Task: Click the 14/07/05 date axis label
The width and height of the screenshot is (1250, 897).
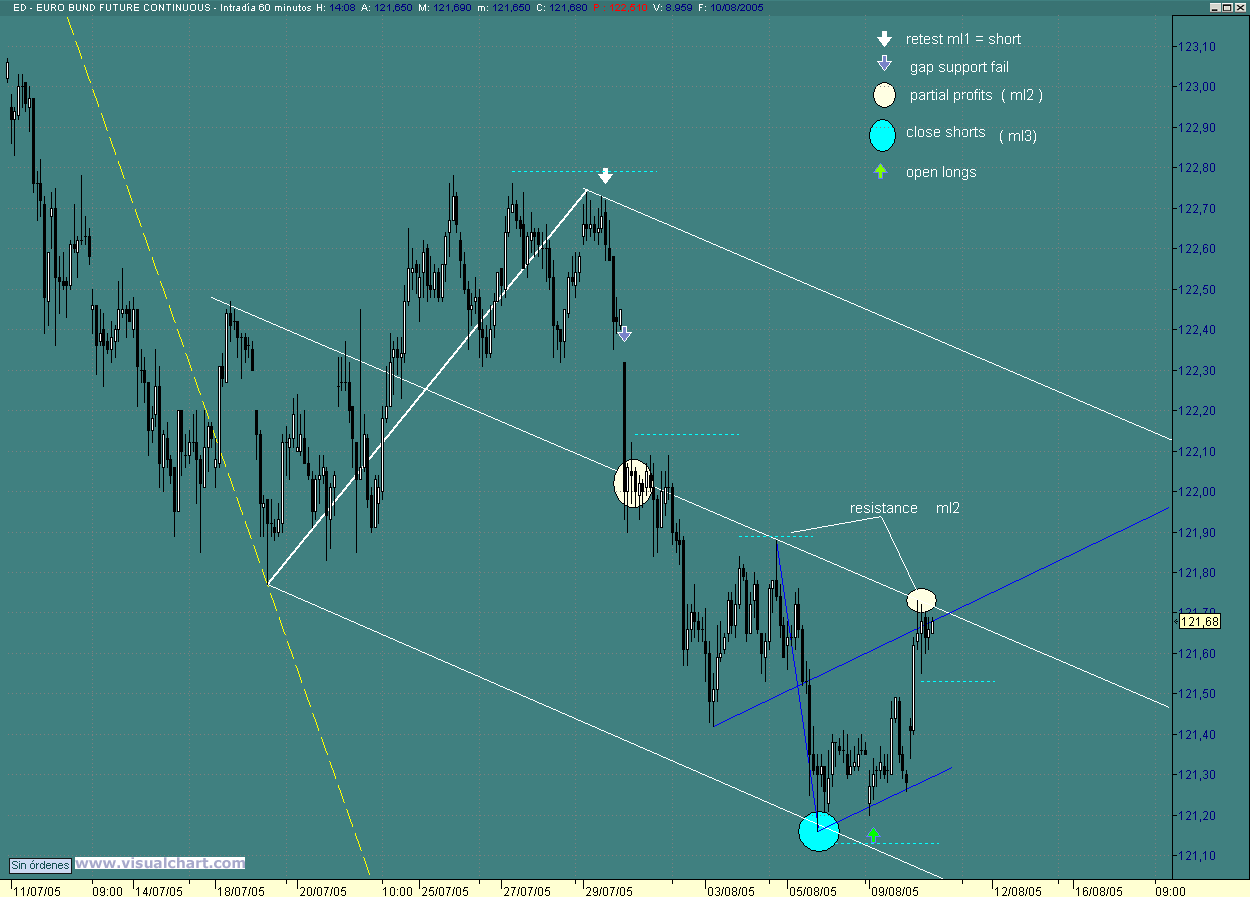Action: [158, 890]
